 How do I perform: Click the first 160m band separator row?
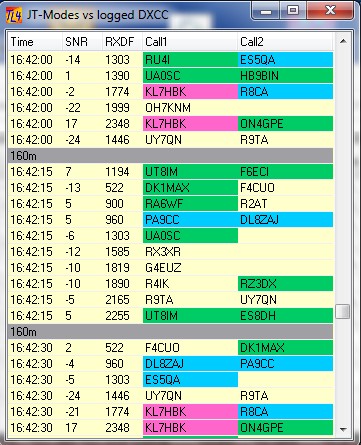170,156
